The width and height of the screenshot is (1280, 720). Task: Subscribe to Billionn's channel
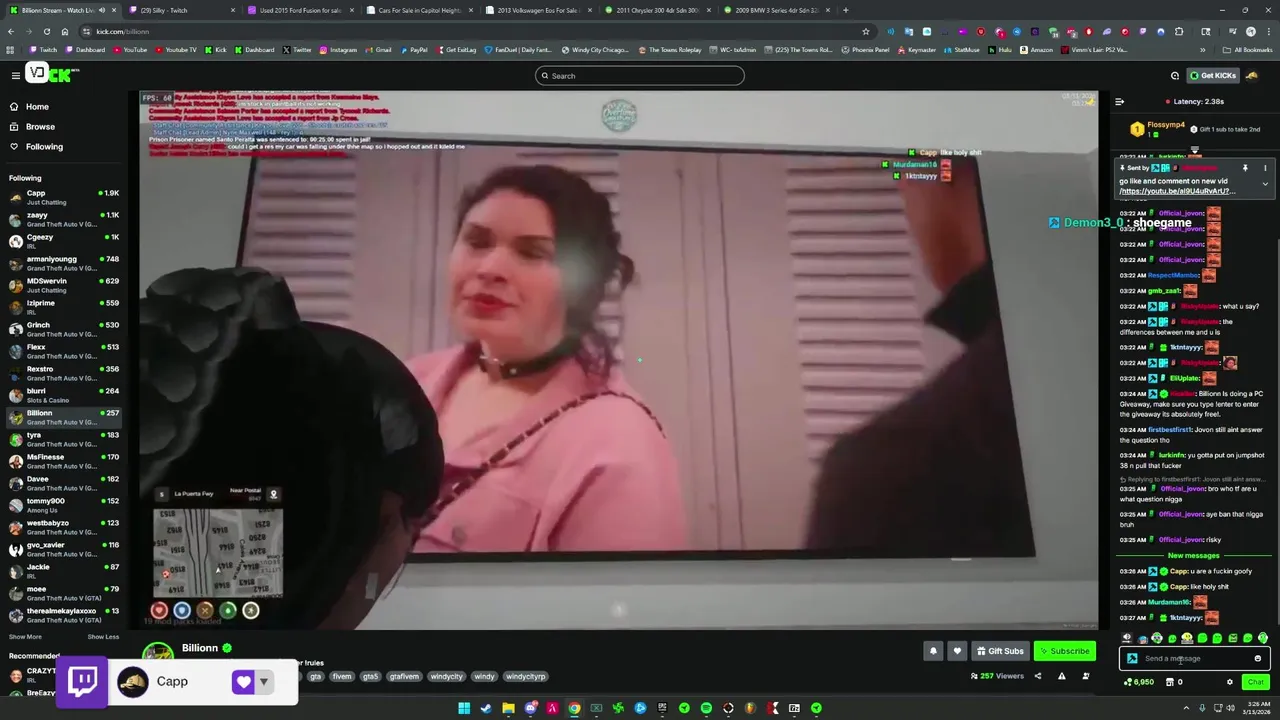[x=1064, y=651]
